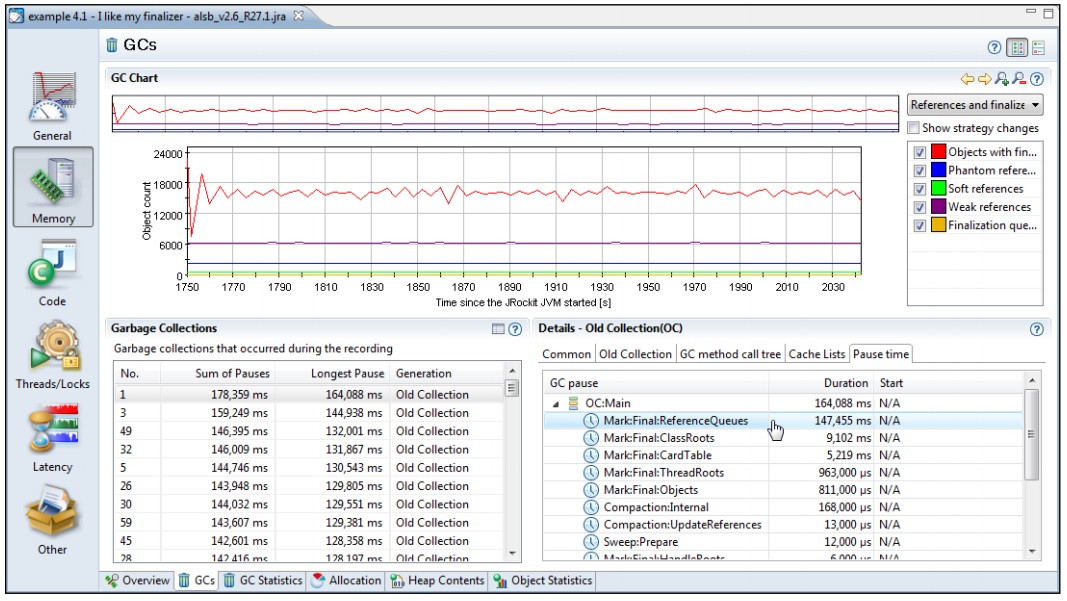
Task: Switch GCs page to grid layout icon
Action: [x=1018, y=47]
